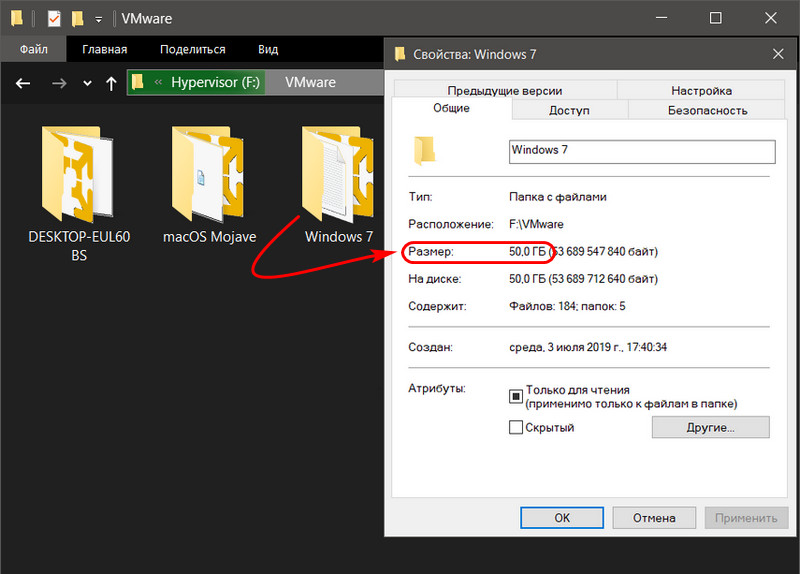
Task: Open the Quick Access Toolbar customize dropdown
Action: (98, 20)
